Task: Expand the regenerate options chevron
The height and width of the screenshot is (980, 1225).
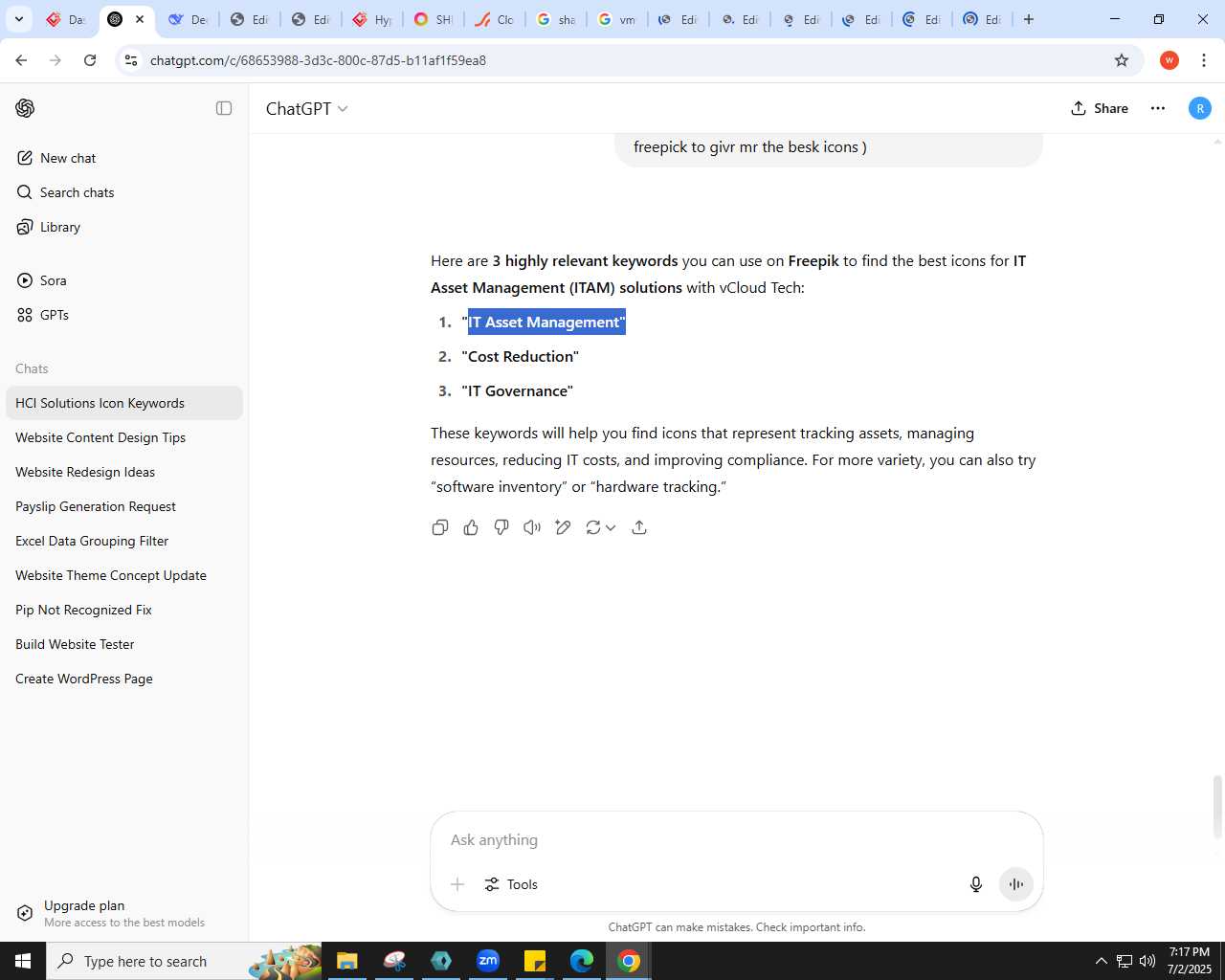Action: [611, 527]
